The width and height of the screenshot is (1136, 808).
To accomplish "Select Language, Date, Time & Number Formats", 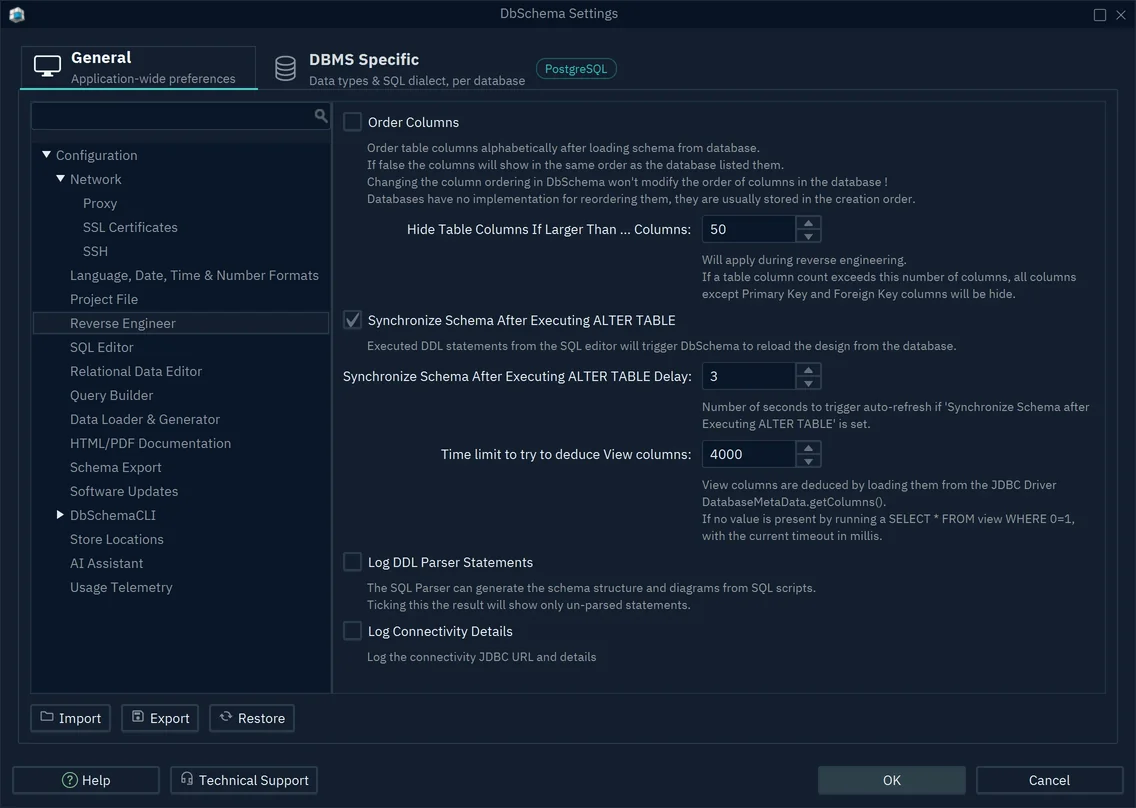I will click(194, 275).
